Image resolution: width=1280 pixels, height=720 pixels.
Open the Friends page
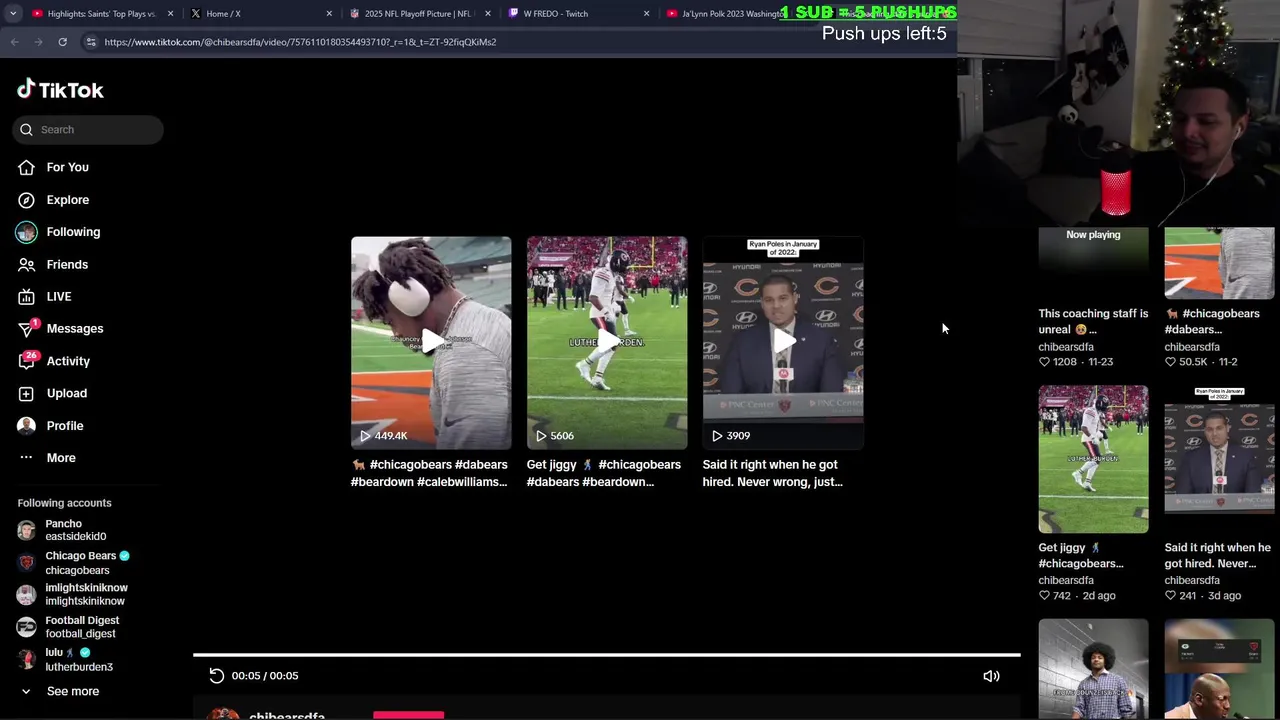67,264
